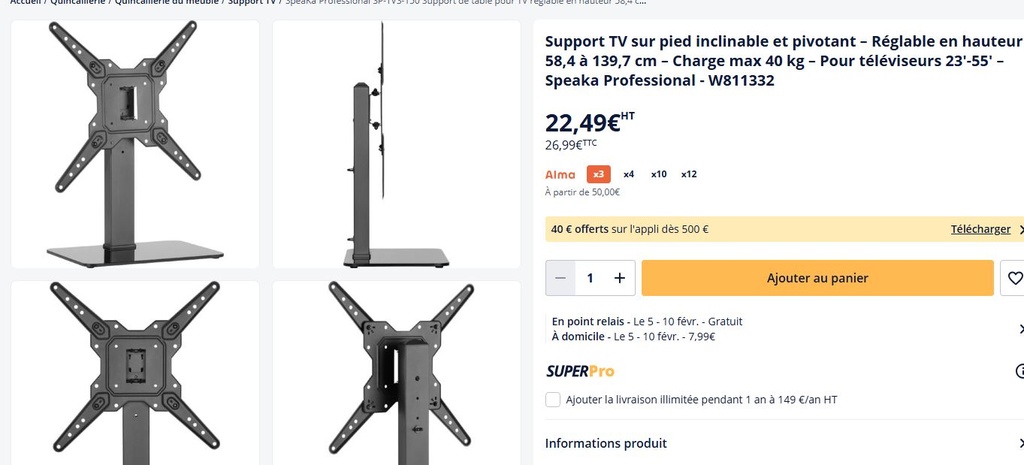The image size is (1024, 465).
Task: Select Alma x4 installment option
Action: [x=628, y=174]
